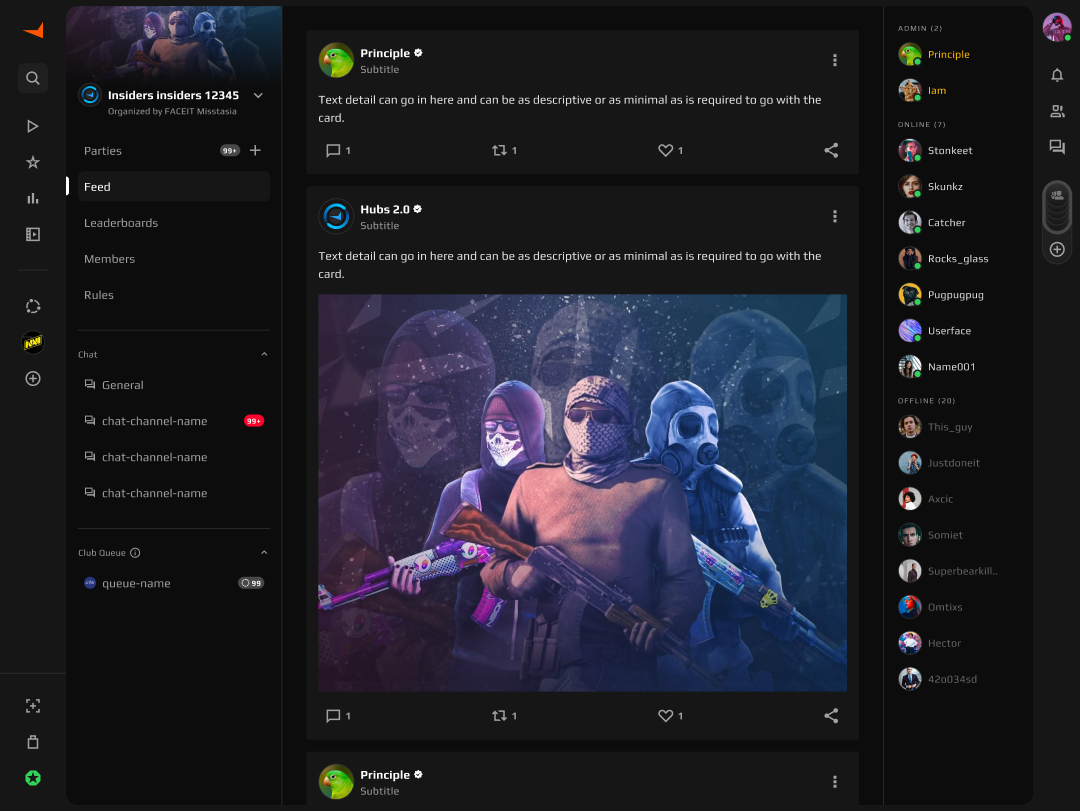The height and width of the screenshot is (811, 1080).
Task: Like the first Principle post
Action: pyautogui.click(x=670, y=150)
